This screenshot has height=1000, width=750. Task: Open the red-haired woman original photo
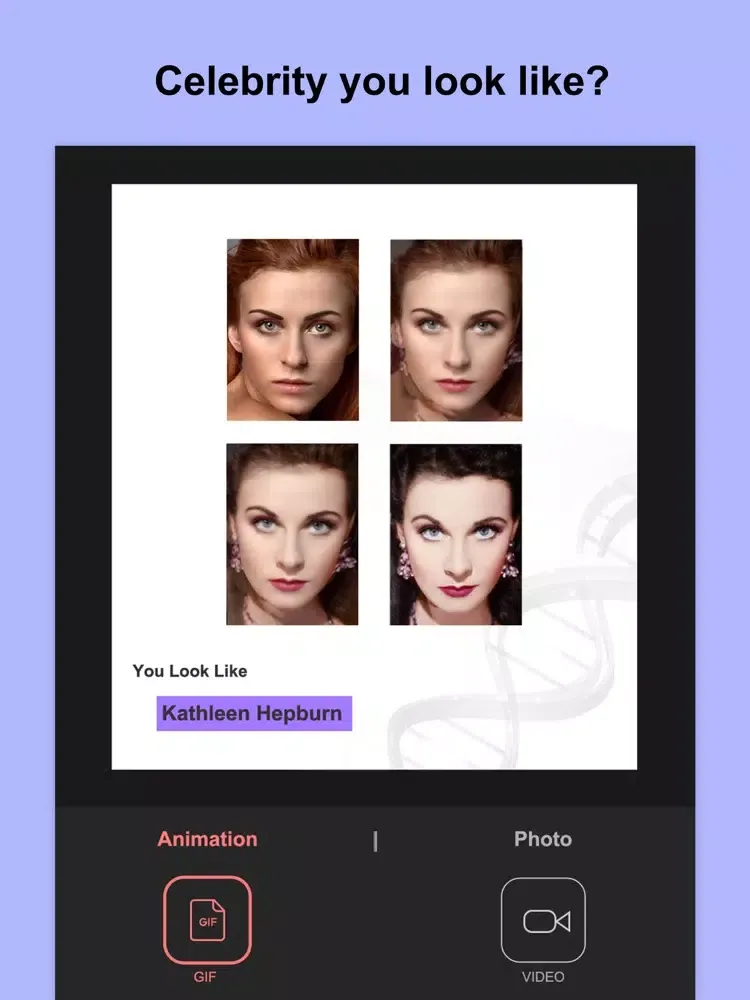point(293,330)
